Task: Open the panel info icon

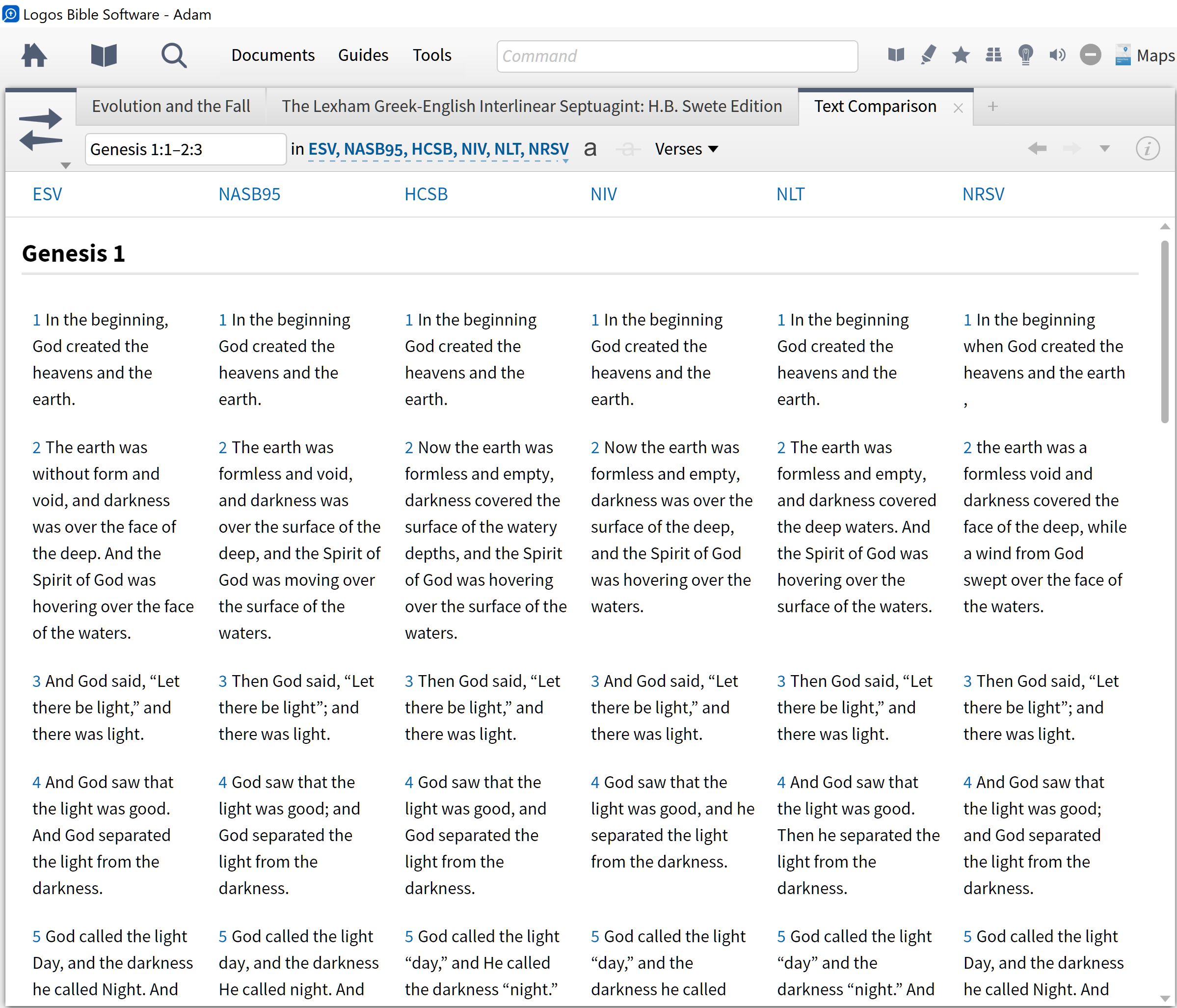Action: 1148,149
